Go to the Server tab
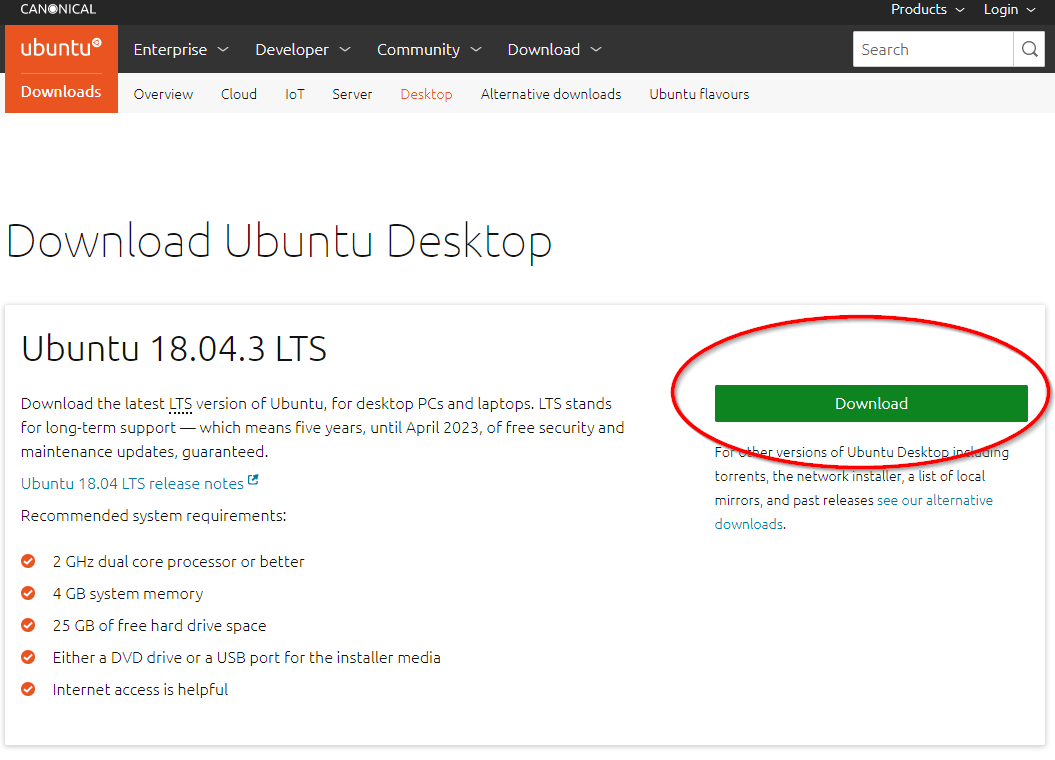This screenshot has width=1055, height=760. pos(352,94)
